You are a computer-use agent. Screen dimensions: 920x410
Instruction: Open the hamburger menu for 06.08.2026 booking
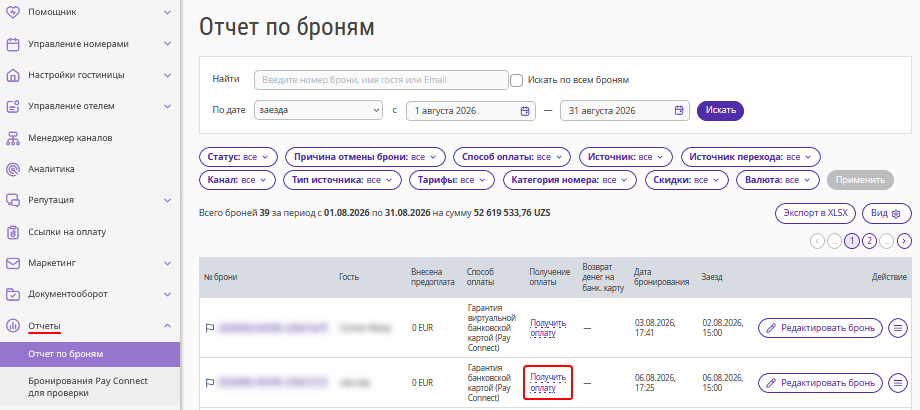tap(897, 382)
